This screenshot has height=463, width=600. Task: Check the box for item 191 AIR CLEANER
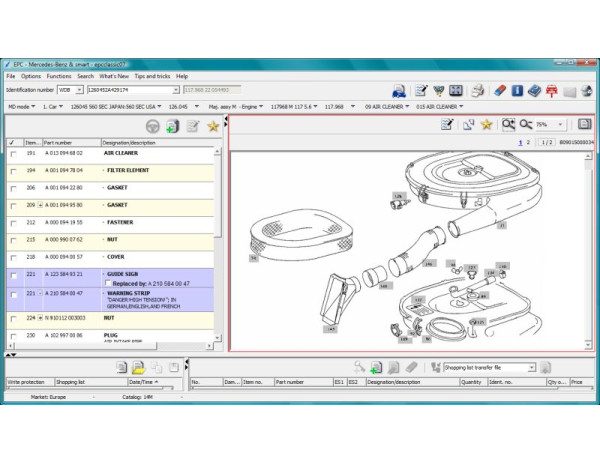point(13,155)
